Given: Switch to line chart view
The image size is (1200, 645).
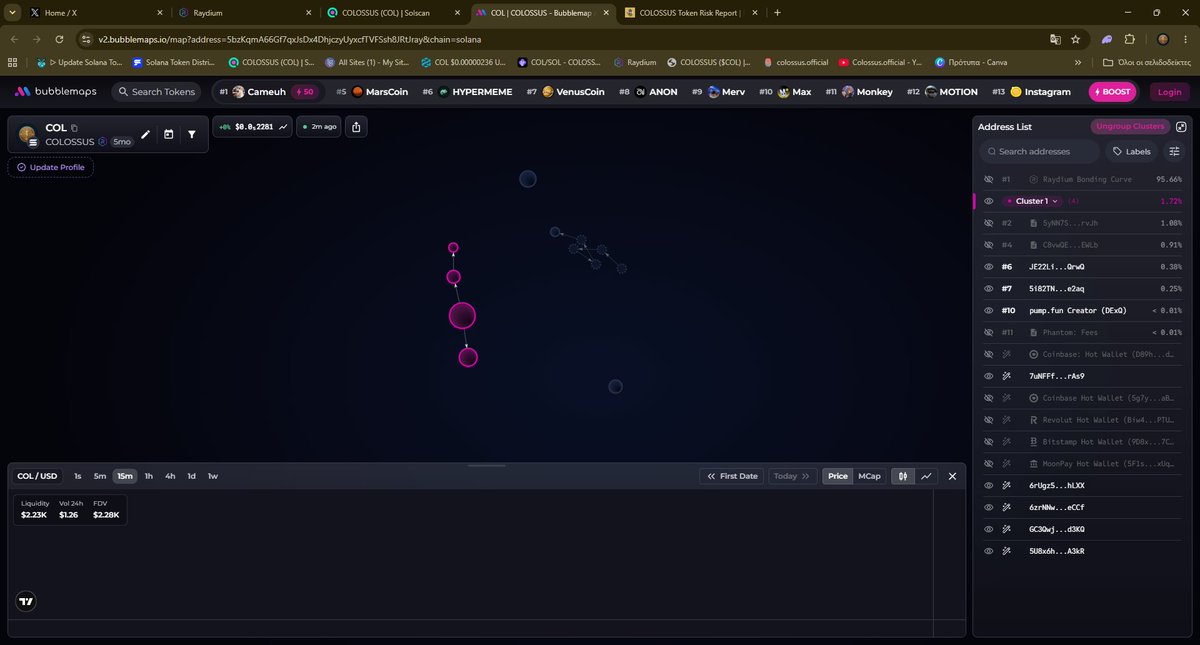Looking at the screenshot, I should pos(926,476).
